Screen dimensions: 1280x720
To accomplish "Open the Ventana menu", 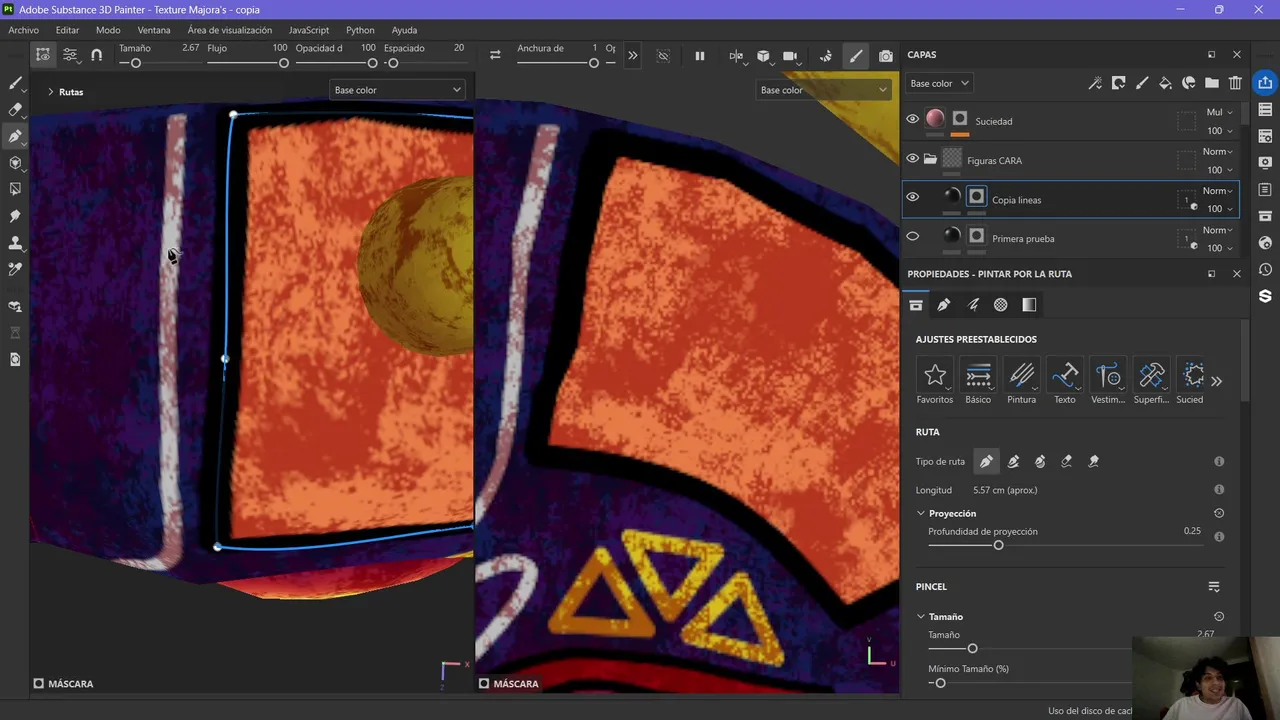I will (x=154, y=30).
